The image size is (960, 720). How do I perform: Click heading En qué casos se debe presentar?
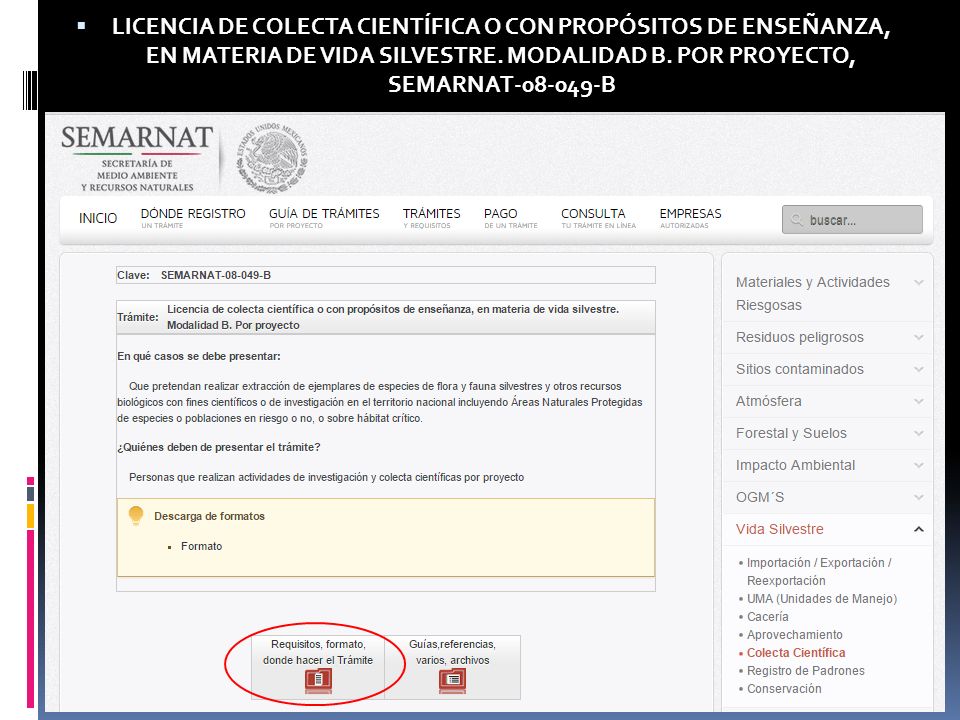click(x=199, y=356)
